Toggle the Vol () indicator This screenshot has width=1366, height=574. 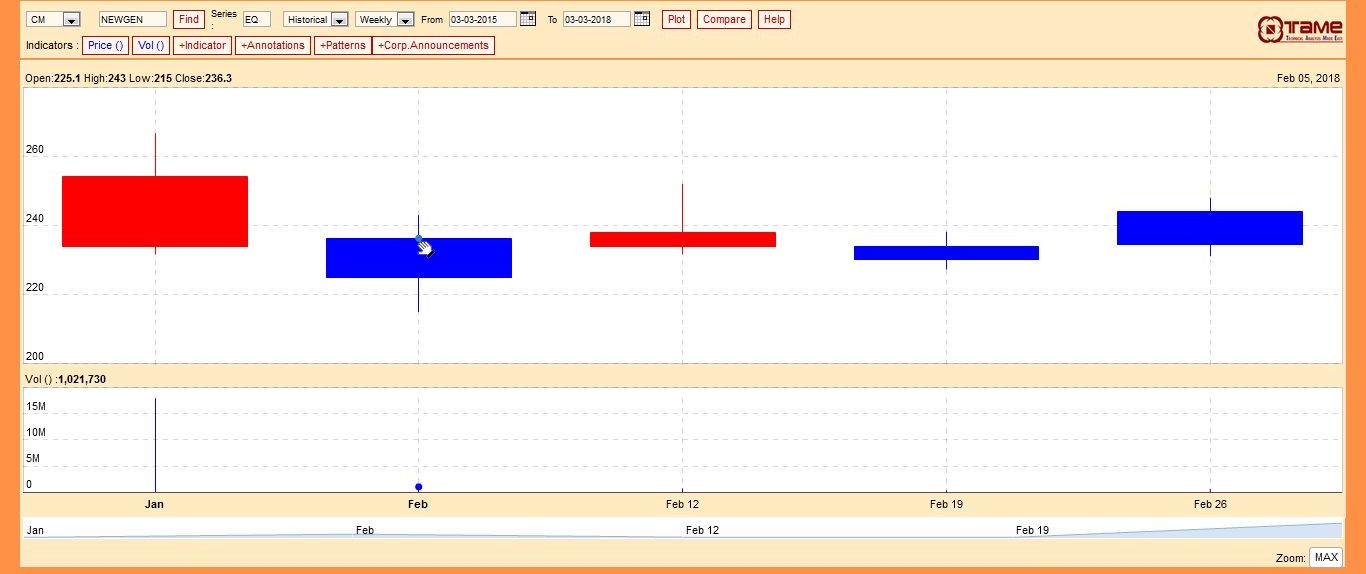(151, 46)
